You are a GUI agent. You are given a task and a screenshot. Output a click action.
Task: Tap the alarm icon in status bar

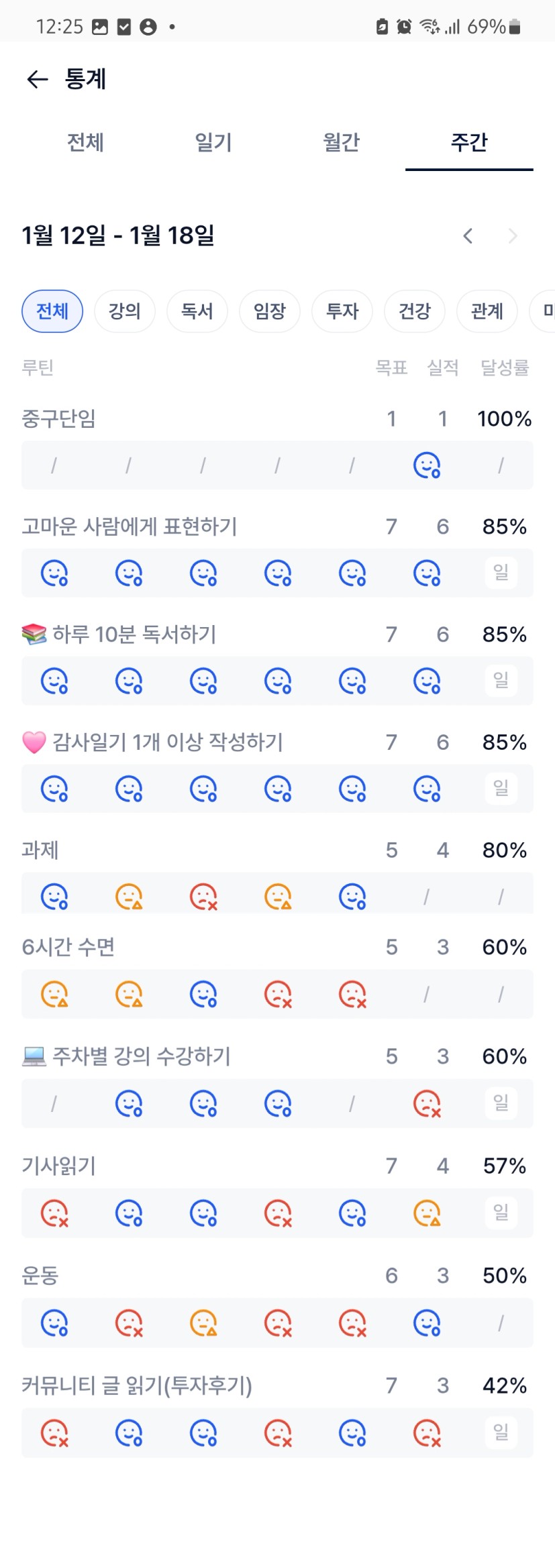click(x=404, y=27)
